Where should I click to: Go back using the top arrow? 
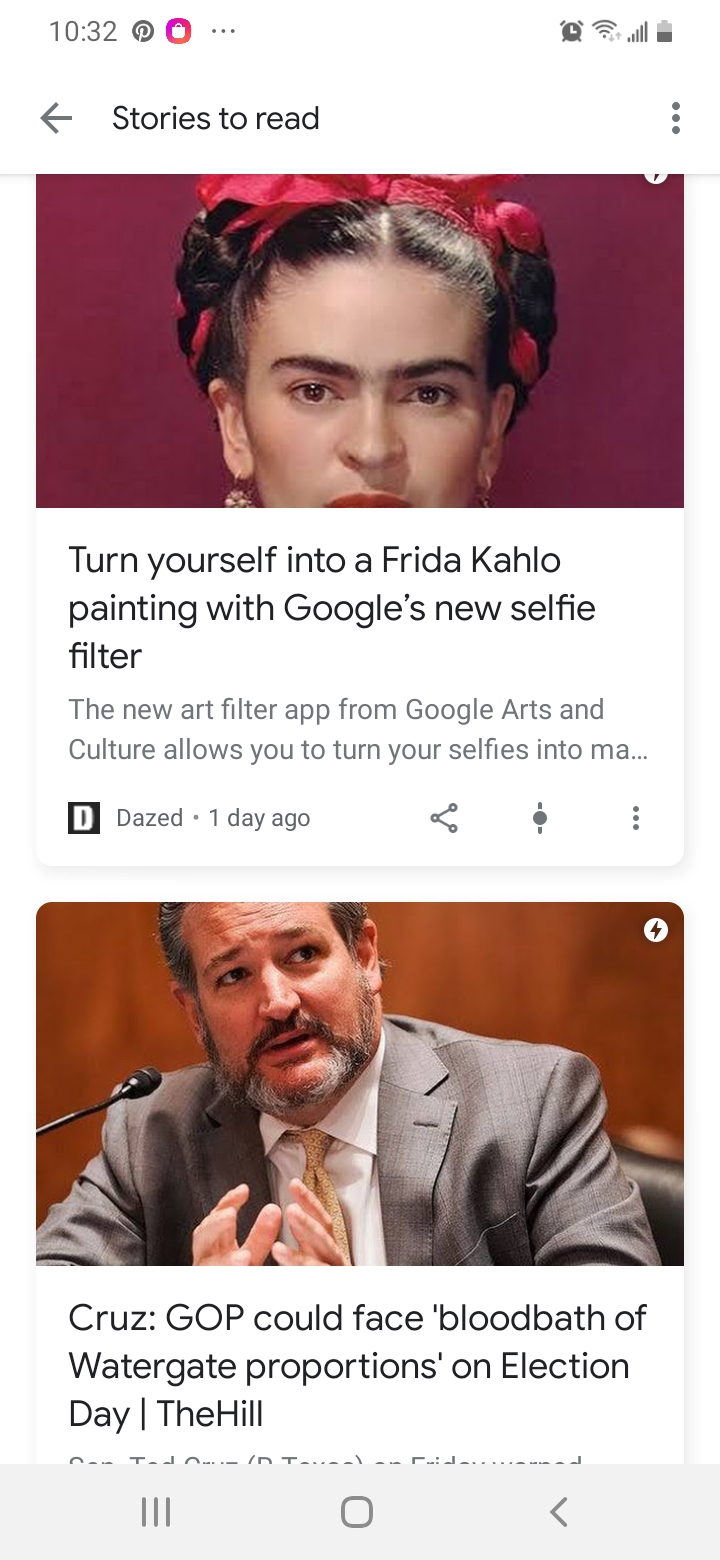(56, 119)
